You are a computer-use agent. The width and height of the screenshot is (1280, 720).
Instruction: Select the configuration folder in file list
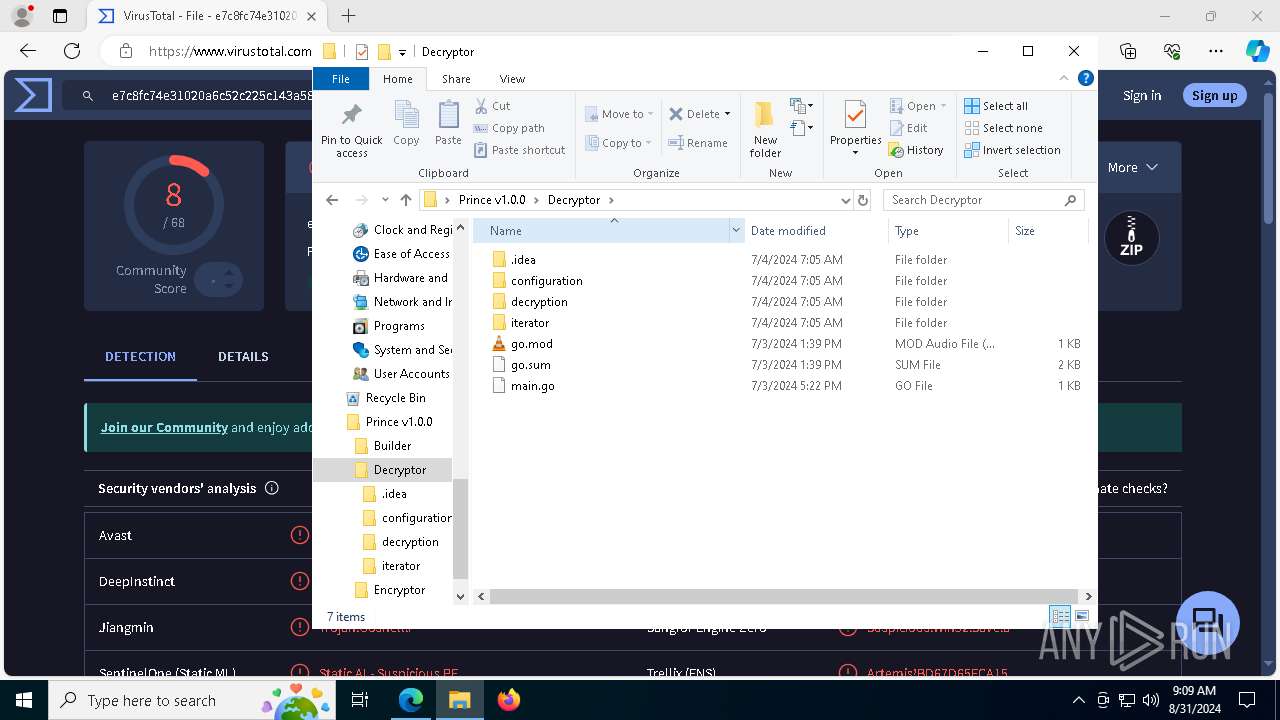tap(546, 281)
